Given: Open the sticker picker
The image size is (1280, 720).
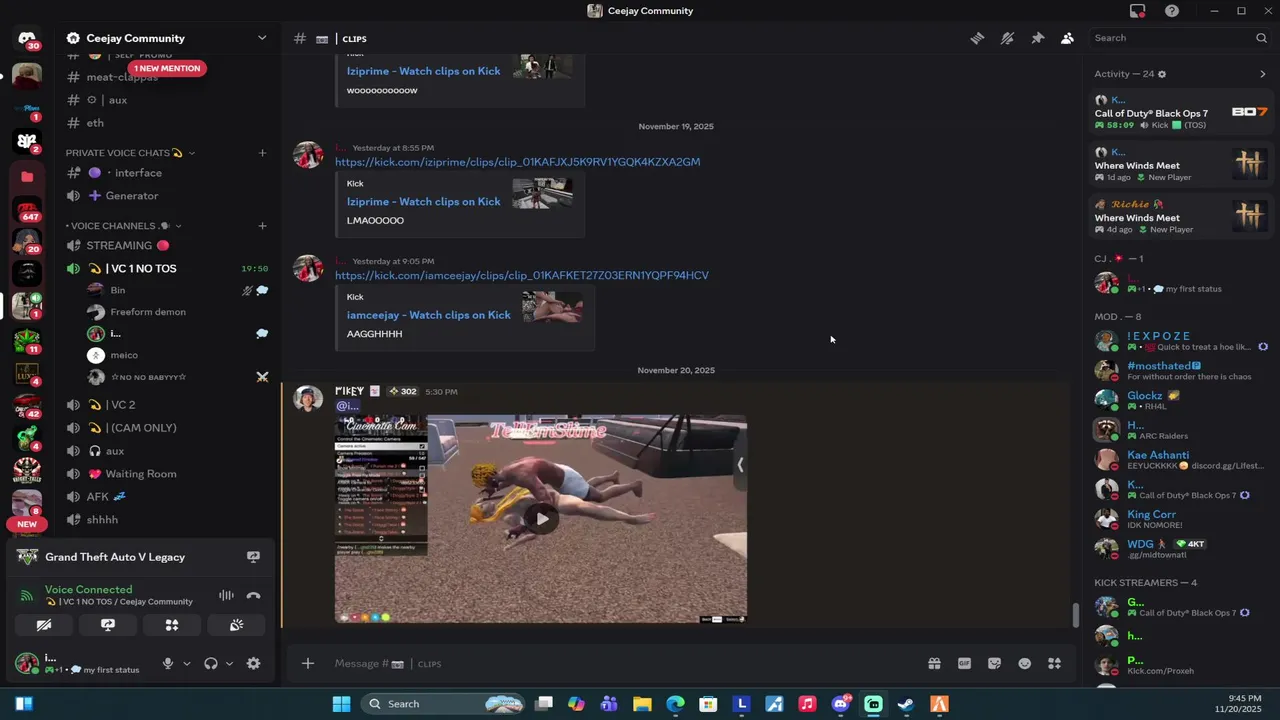Looking at the screenshot, I should point(994,663).
